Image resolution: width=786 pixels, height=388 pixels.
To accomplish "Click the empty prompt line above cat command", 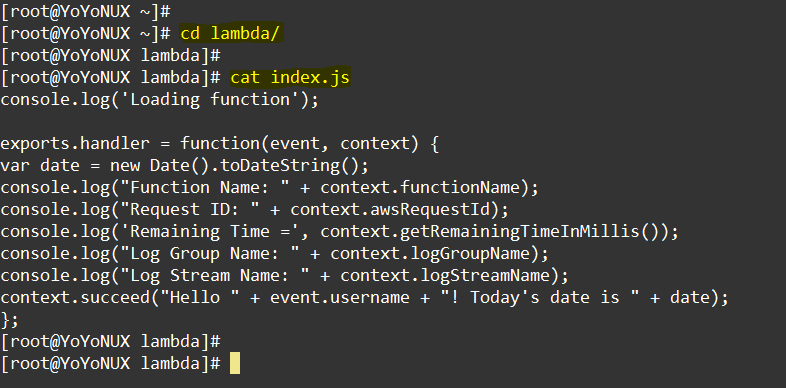I will coord(111,56).
